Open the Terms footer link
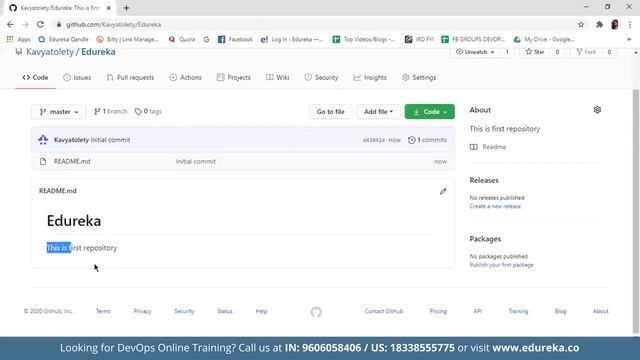The width and height of the screenshot is (640, 360). (103, 311)
